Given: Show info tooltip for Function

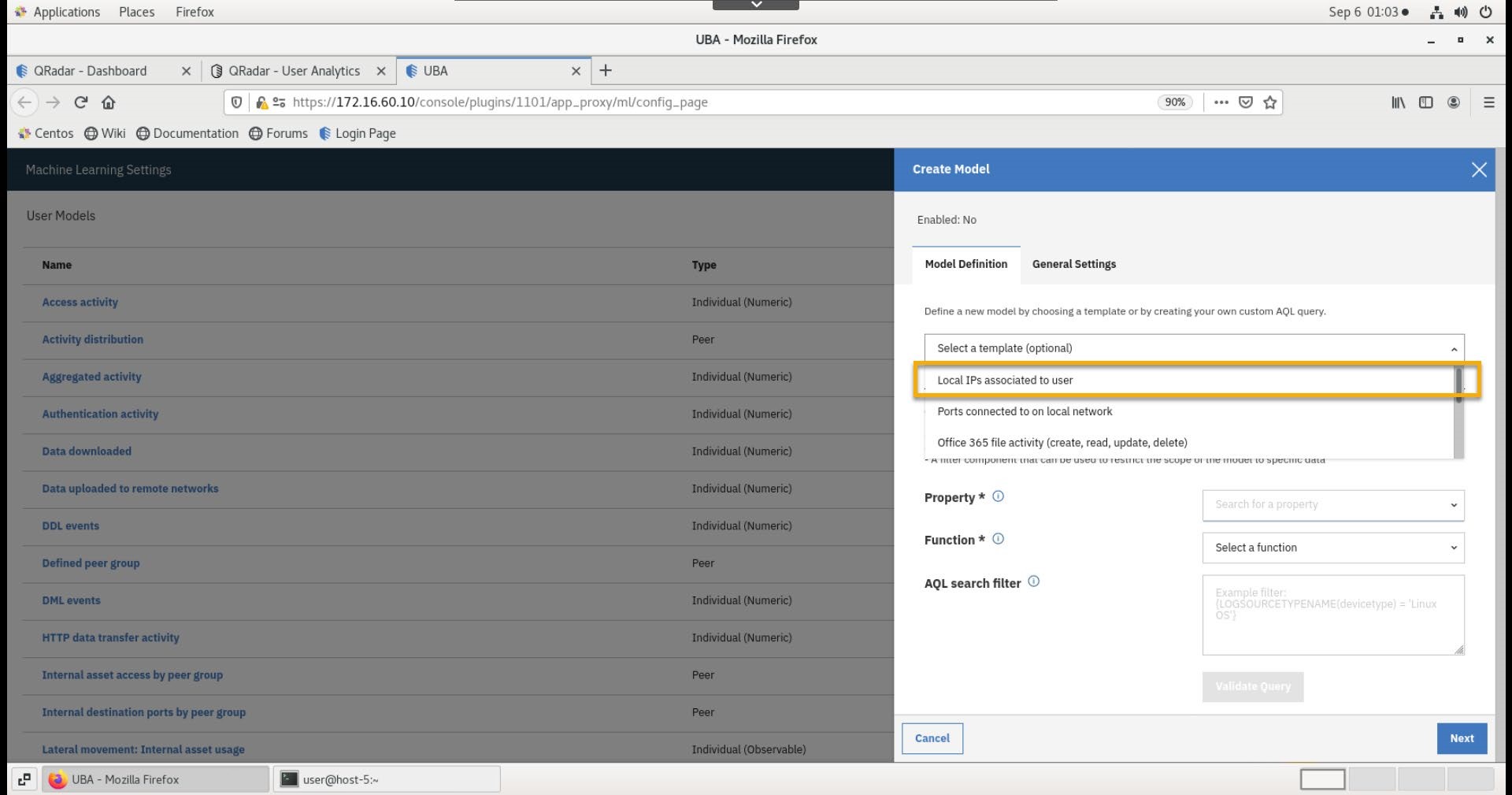Looking at the screenshot, I should (998, 539).
